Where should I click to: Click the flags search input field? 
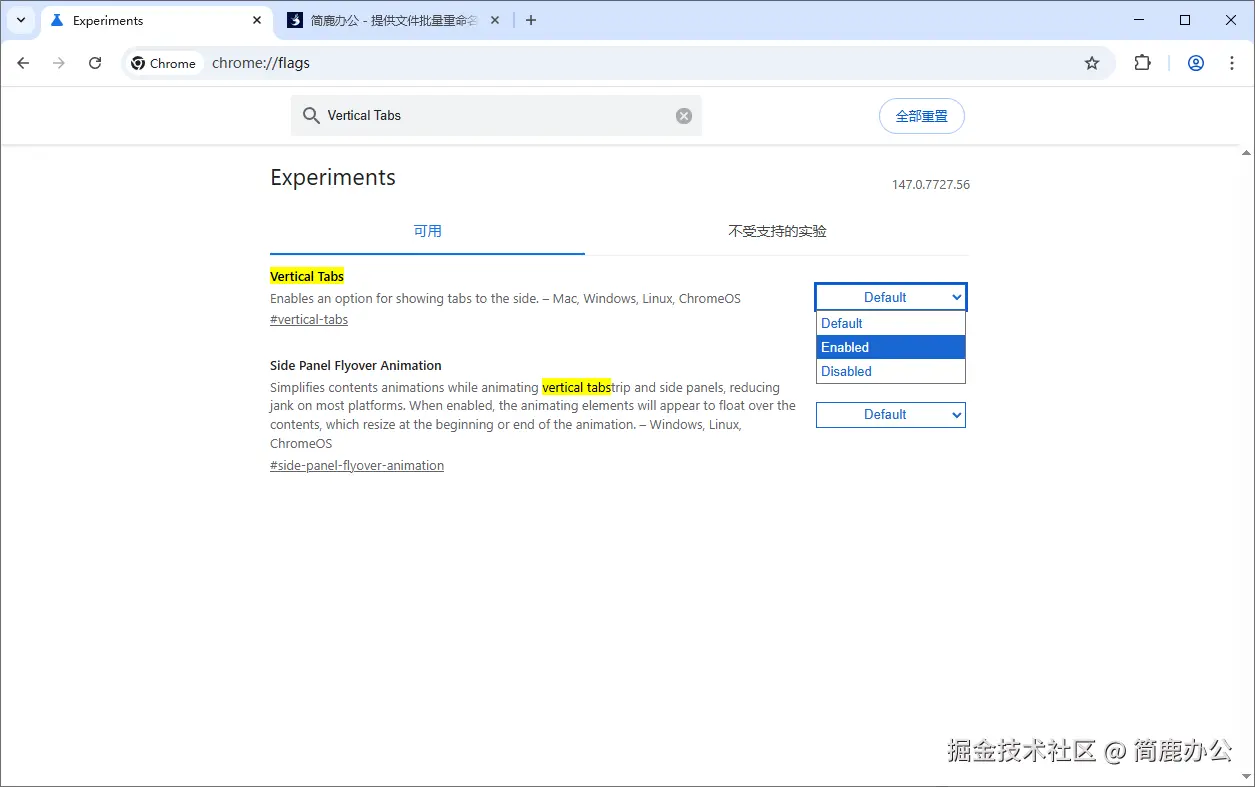tap(496, 116)
